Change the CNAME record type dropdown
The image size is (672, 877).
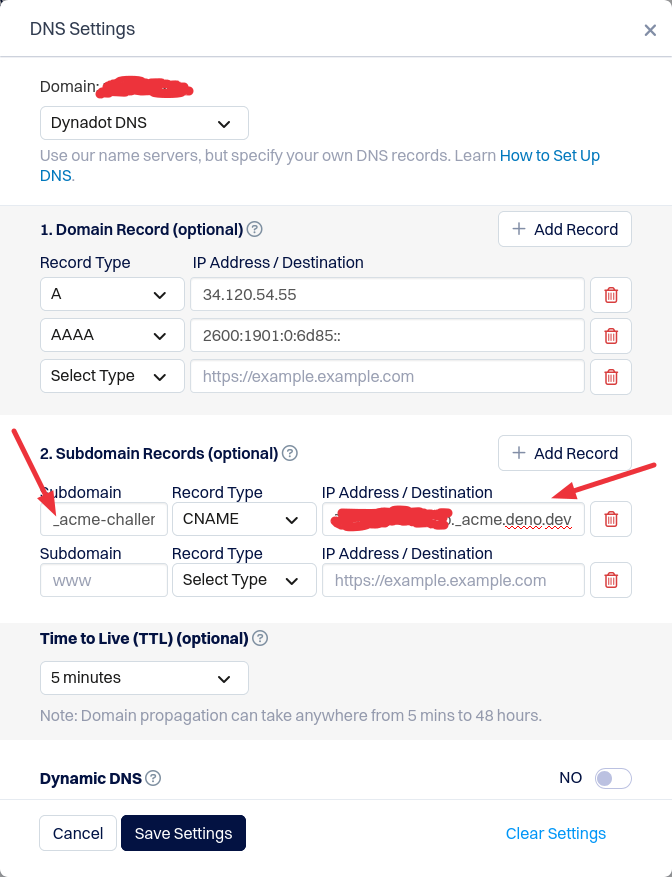click(244, 519)
